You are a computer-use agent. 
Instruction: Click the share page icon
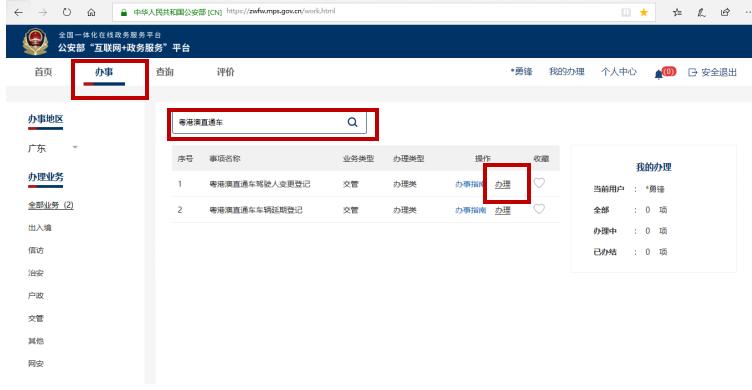(725, 12)
